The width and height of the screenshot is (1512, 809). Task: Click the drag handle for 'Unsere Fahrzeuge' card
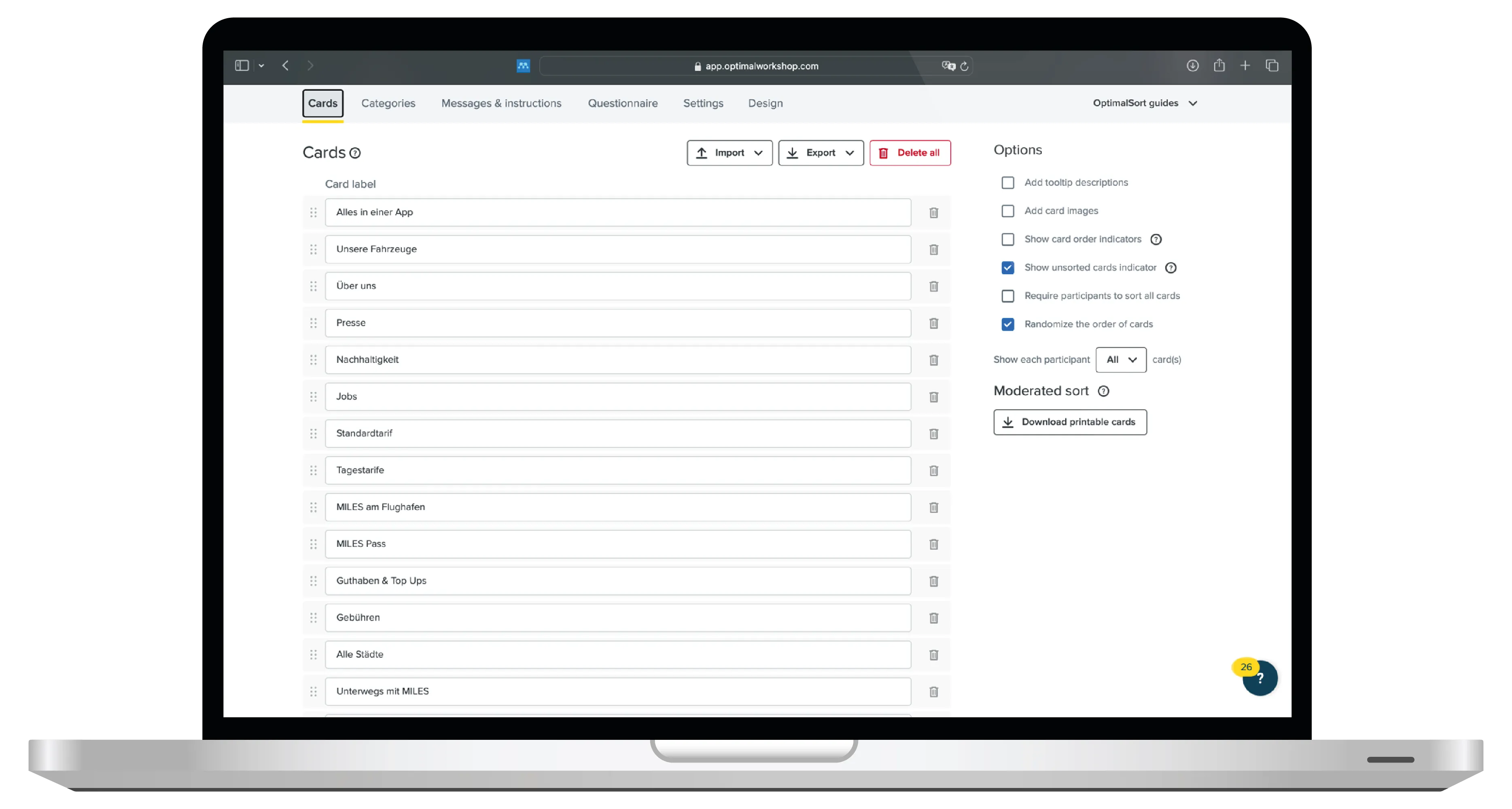(314, 249)
